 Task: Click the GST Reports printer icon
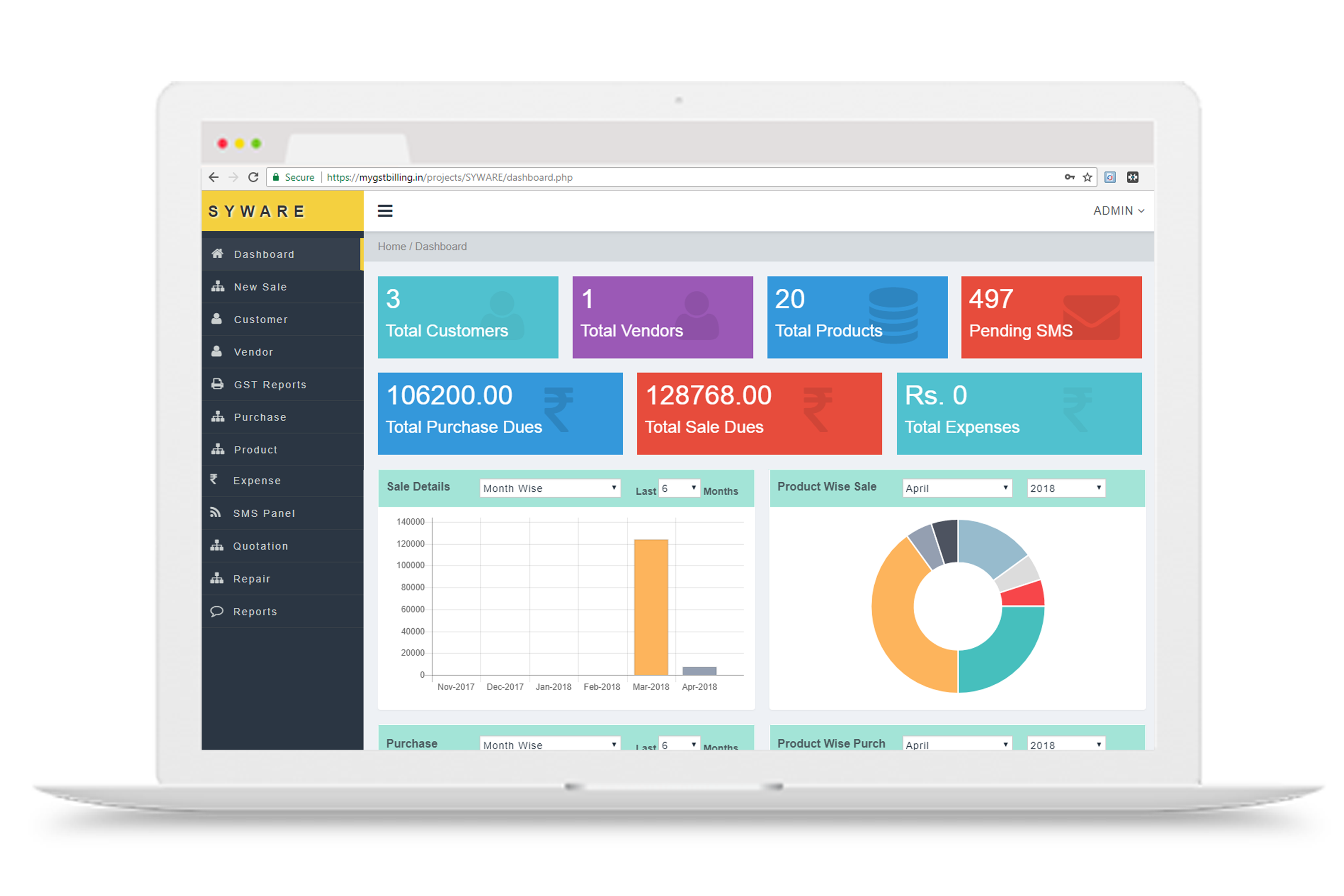[x=217, y=384]
